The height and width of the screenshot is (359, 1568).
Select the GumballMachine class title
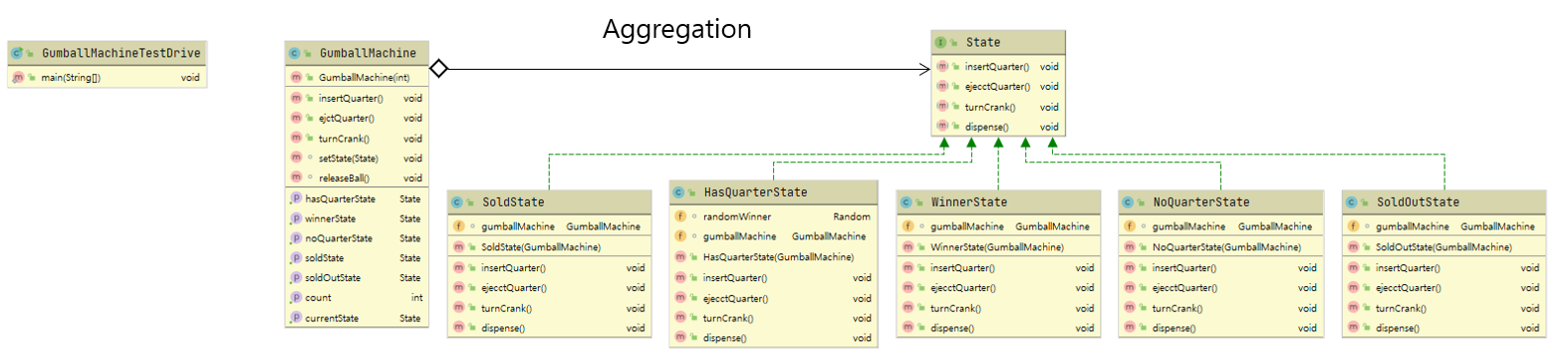pos(368,53)
